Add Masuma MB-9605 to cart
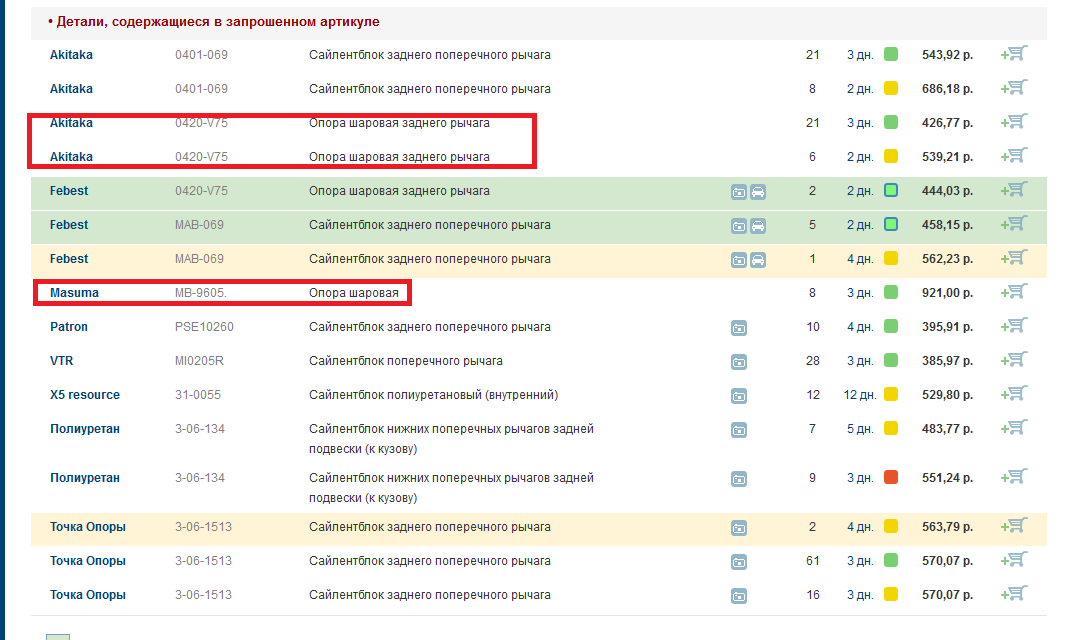The height and width of the screenshot is (640, 1085). (x=1014, y=291)
